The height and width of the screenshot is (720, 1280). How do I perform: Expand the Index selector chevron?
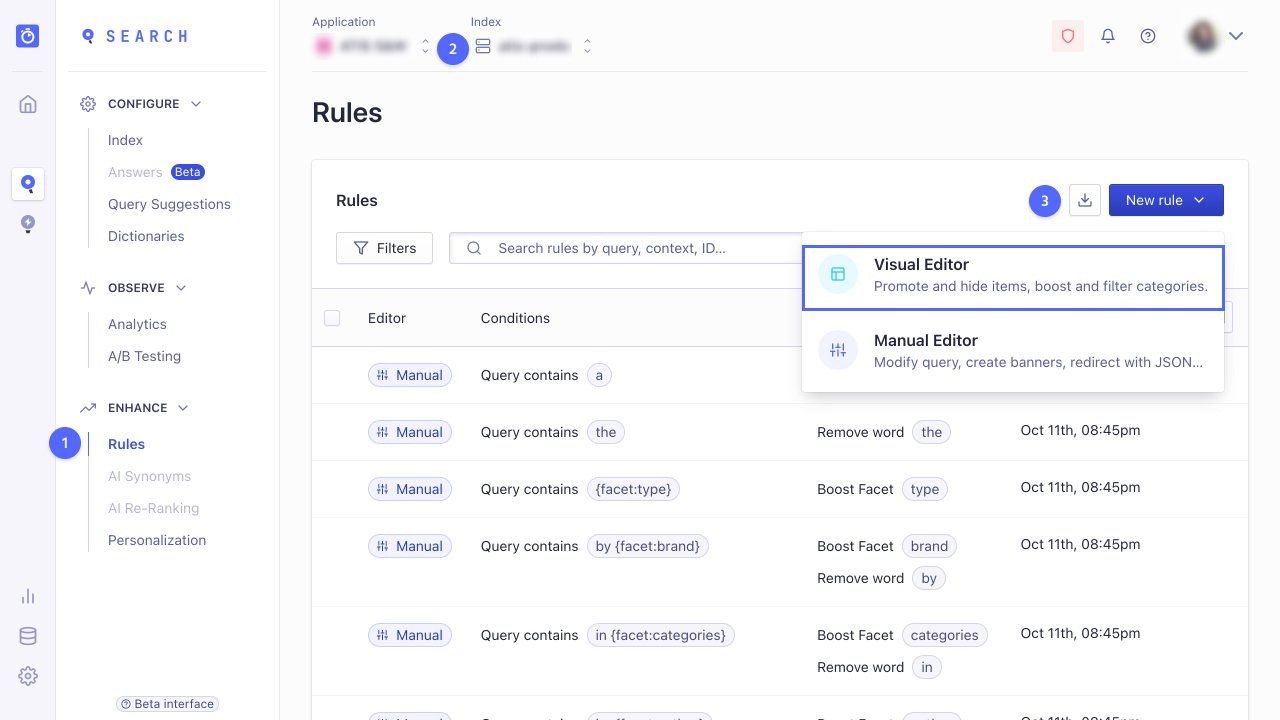coord(587,46)
